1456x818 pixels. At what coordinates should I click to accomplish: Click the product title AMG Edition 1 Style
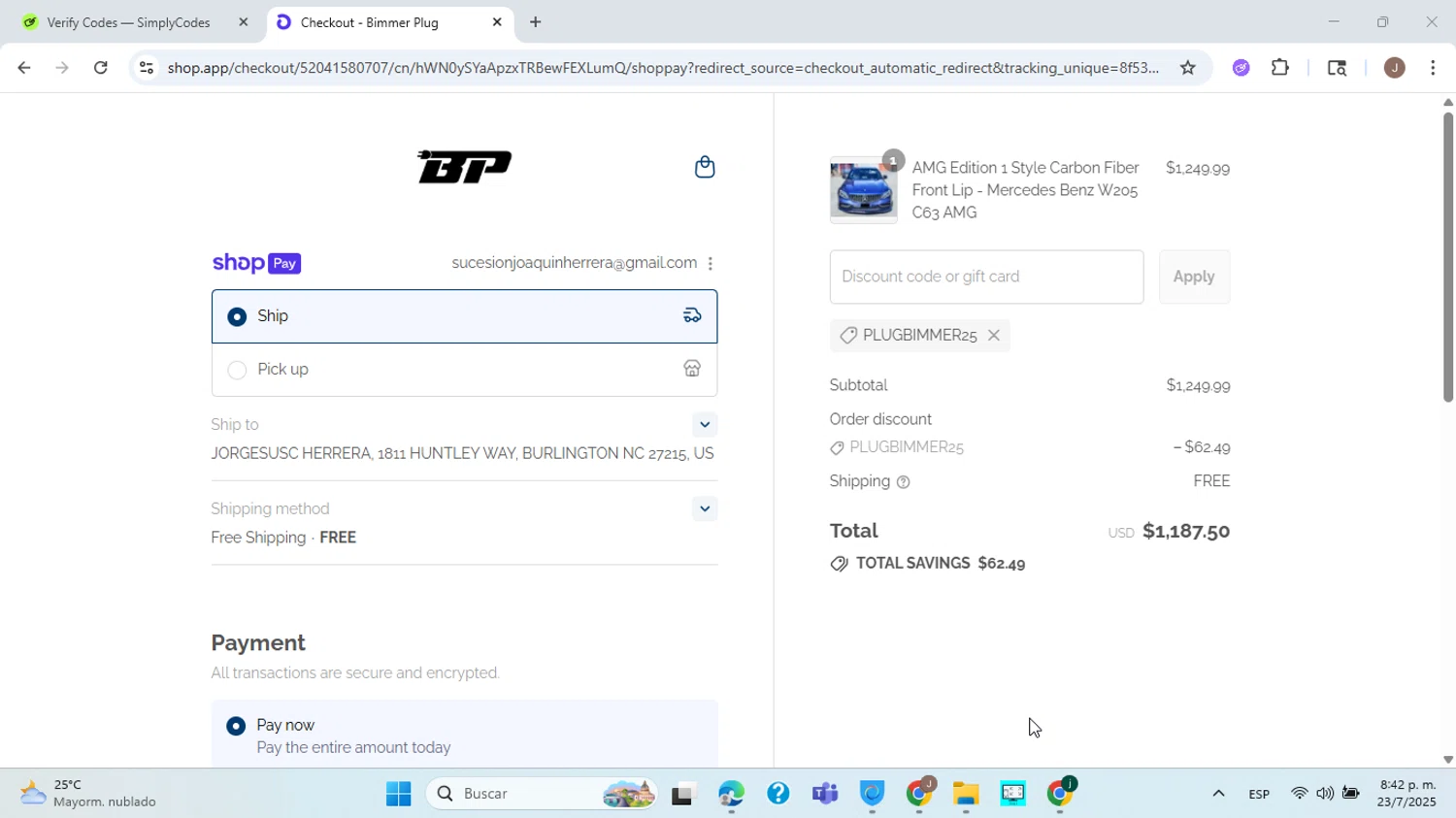pyautogui.click(x=1025, y=190)
